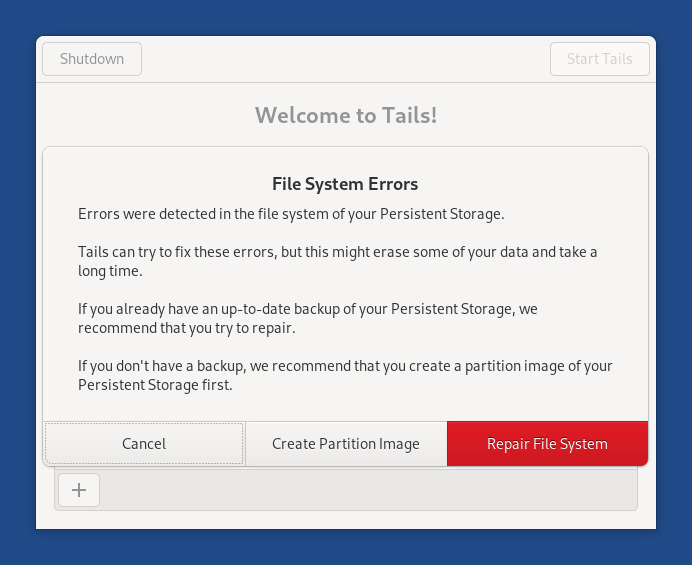Click the plus icon to add settings
Screen dimensions: 692x565
[79, 490]
